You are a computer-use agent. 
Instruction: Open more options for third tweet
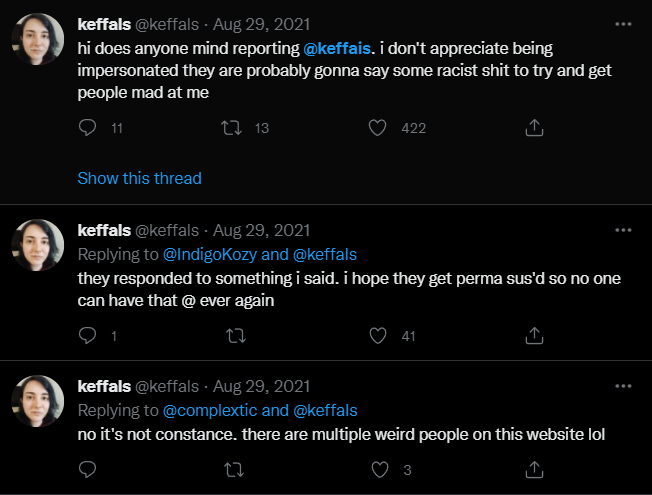623,386
